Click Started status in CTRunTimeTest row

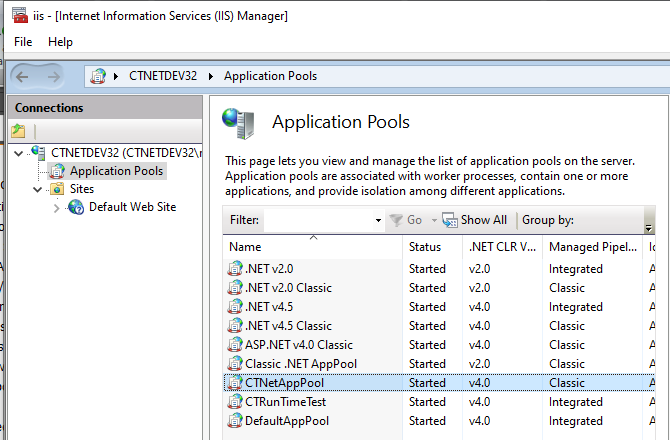pos(427,402)
